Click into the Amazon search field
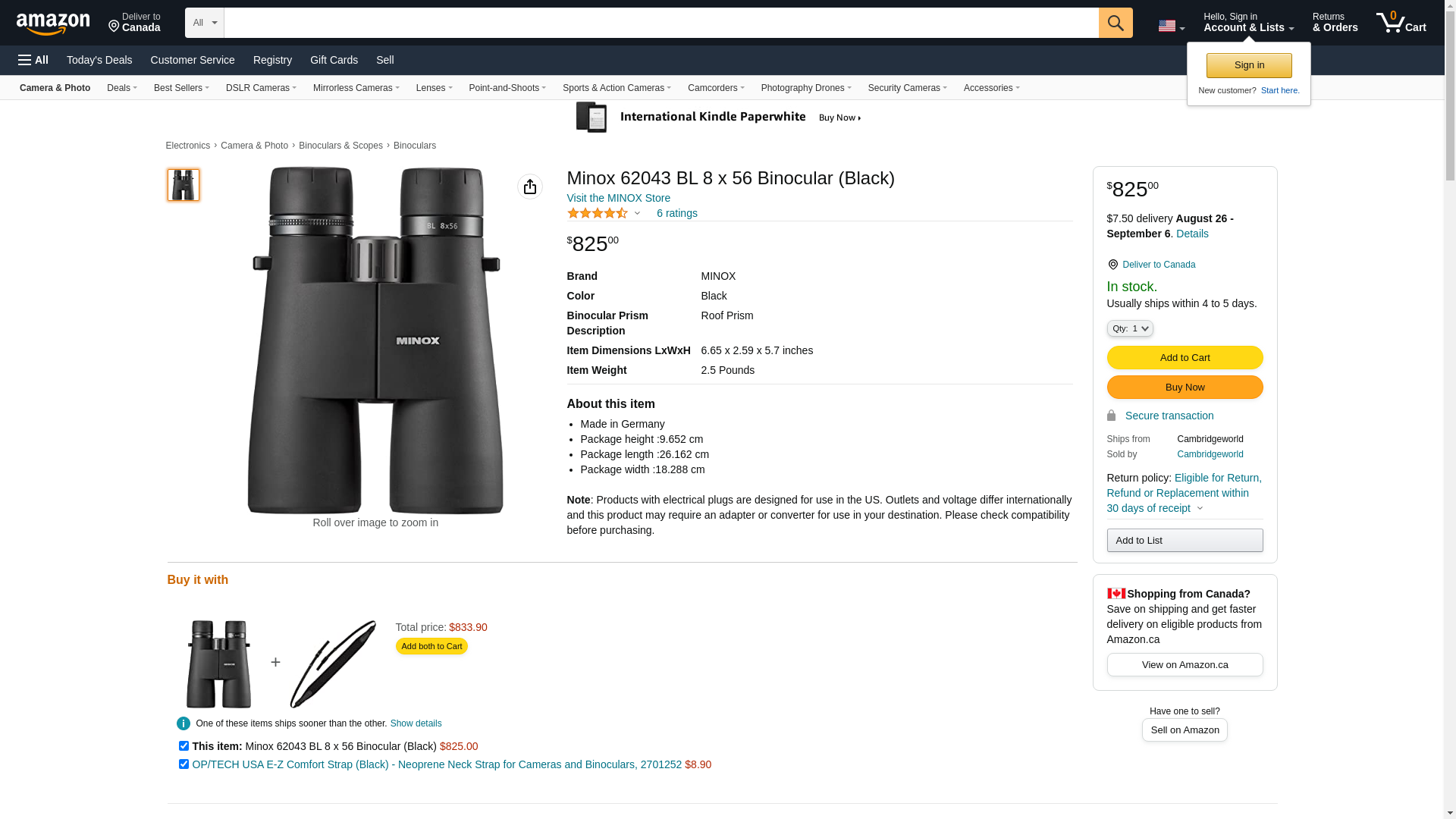Image resolution: width=1456 pixels, height=819 pixels. coord(661,23)
